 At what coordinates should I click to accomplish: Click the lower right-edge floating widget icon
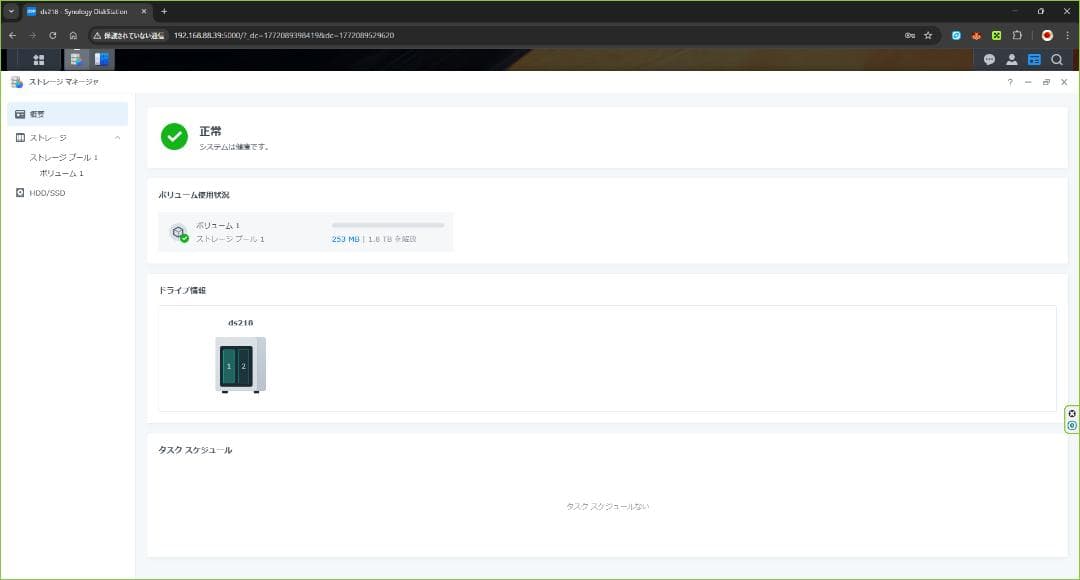[x=1072, y=426]
